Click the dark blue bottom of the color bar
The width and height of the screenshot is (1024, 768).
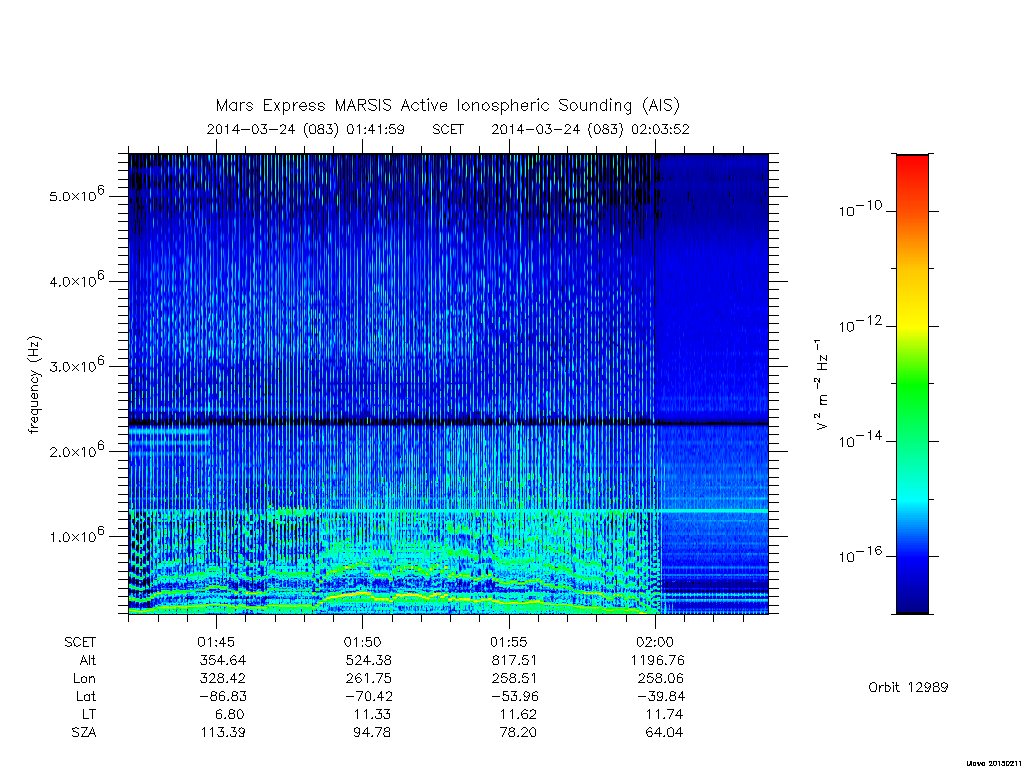[x=912, y=598]
